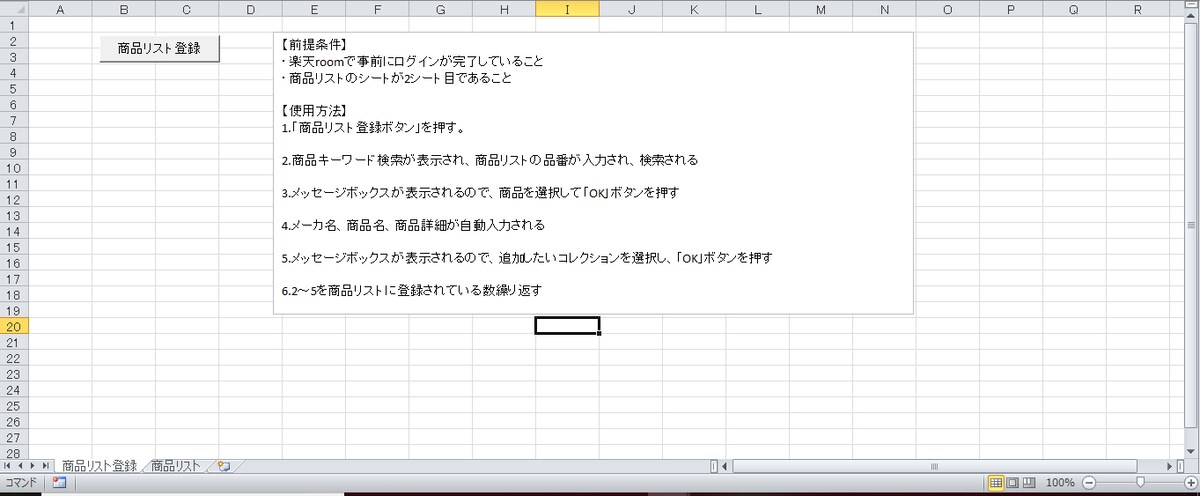Click horizontal scrollbar right arrow
The height and width of the screenshot is (496, 1200).
pyautogui.click(x=1171, y=466)
